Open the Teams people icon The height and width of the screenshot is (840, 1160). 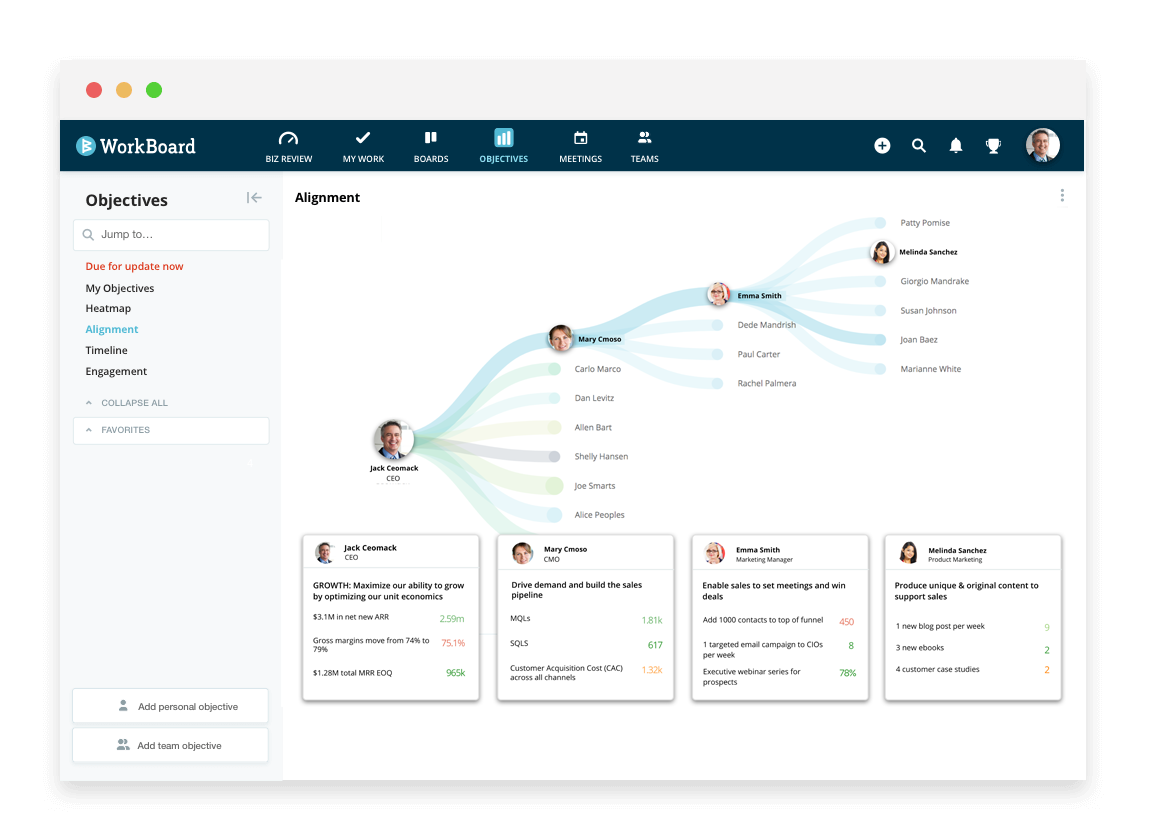pyautogui.click(x=644, y=138)
